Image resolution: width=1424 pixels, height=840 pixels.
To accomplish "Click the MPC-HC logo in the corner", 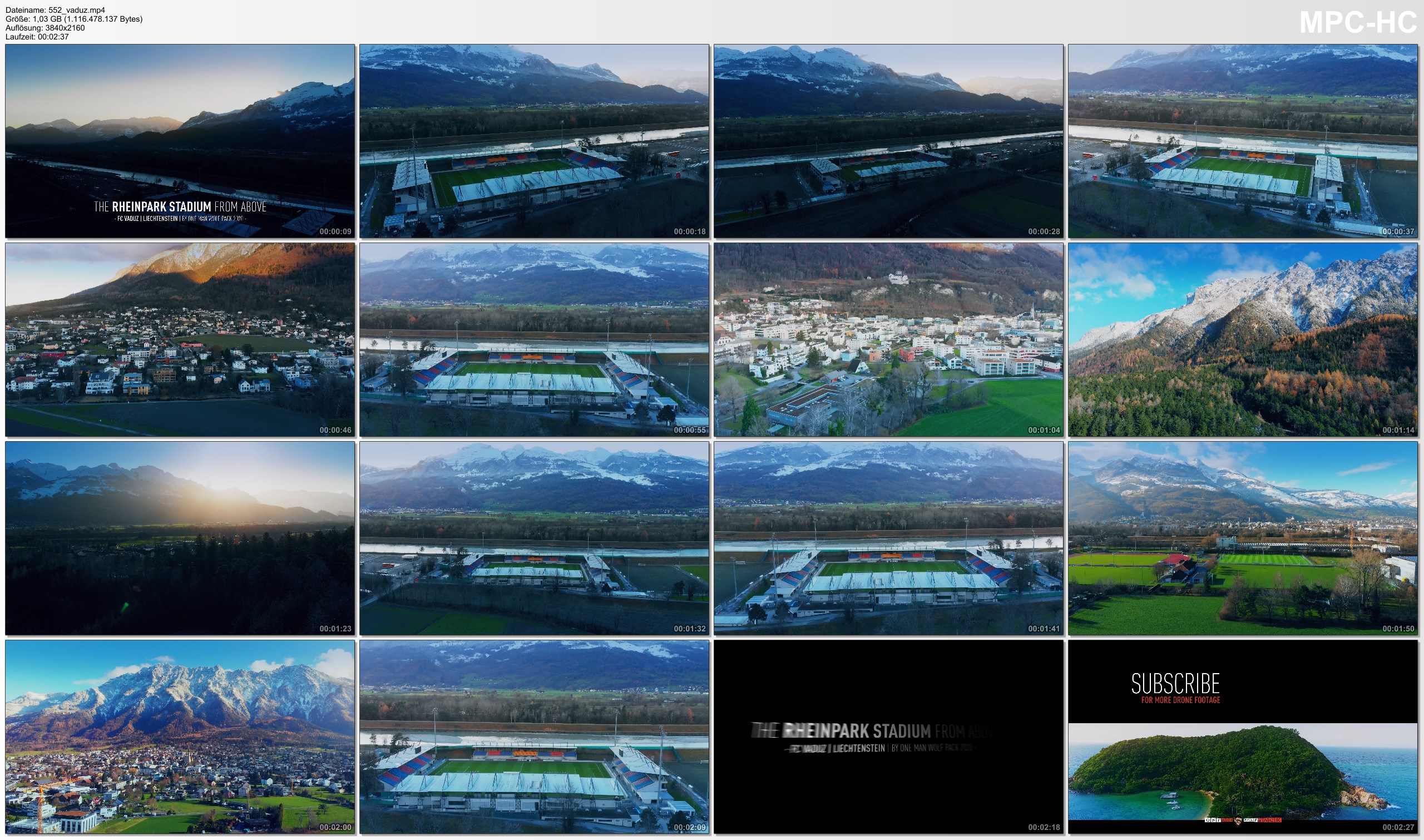I will 1358,23.
